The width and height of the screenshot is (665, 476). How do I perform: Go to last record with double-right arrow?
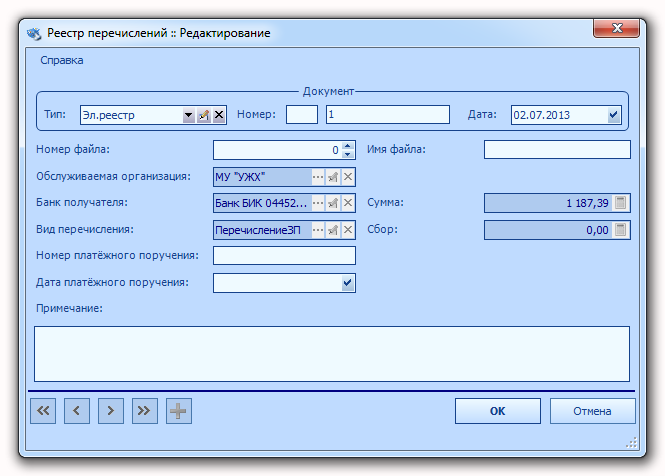pos(145,411)
